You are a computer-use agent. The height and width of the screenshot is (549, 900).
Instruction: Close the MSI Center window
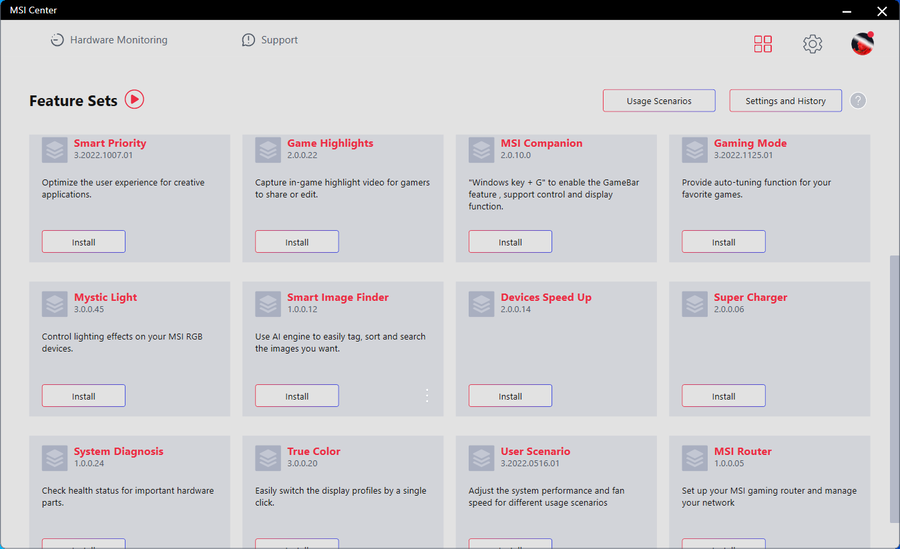point(882,10)
